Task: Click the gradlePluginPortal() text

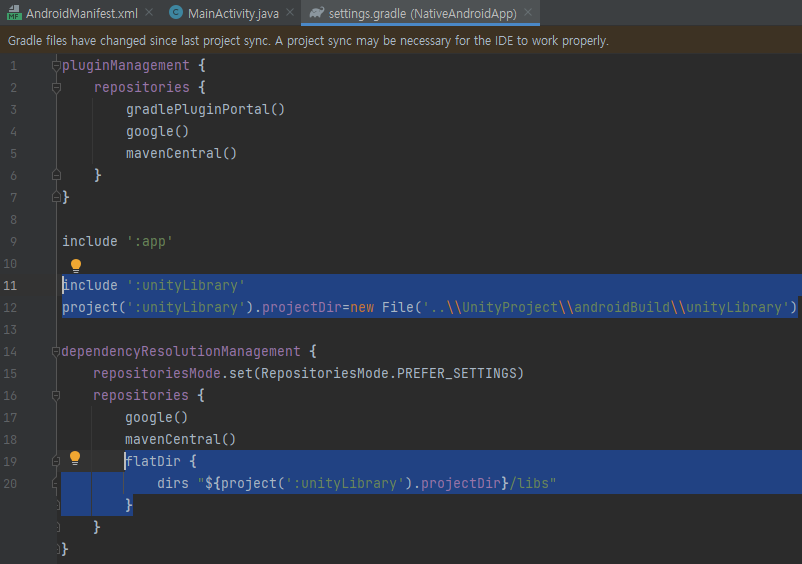Action: tap(205, 109)
